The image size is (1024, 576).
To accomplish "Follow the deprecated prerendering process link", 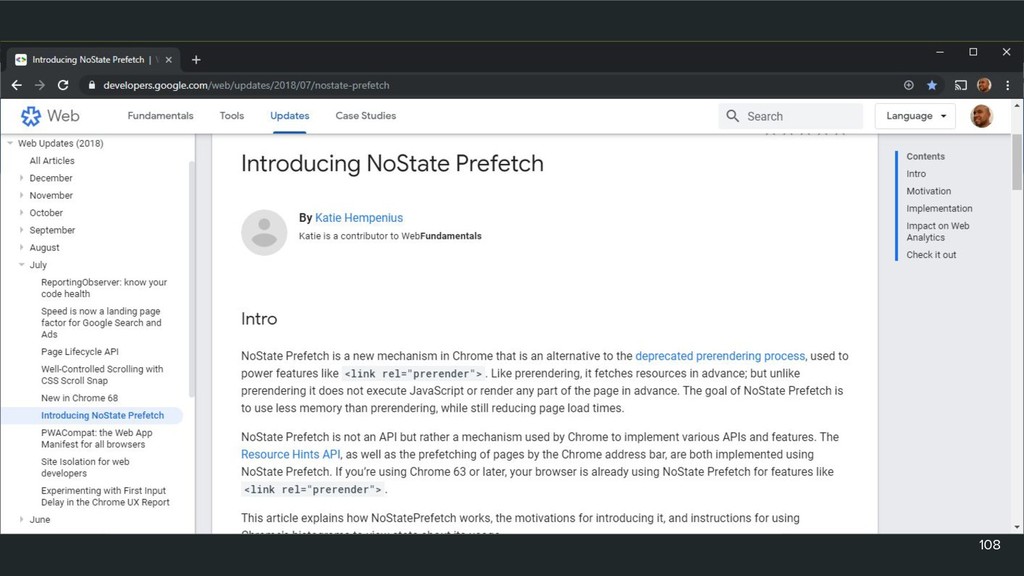I will click(x=720, y=356).
